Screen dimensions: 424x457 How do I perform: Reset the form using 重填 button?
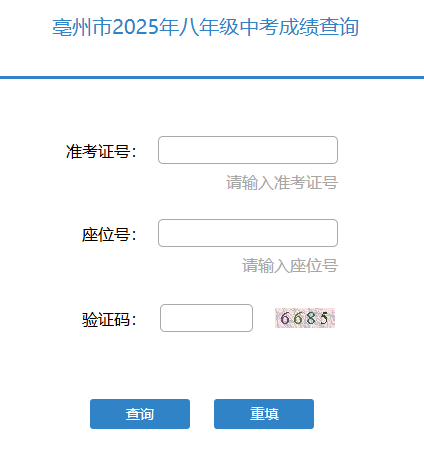pos(264,414)
